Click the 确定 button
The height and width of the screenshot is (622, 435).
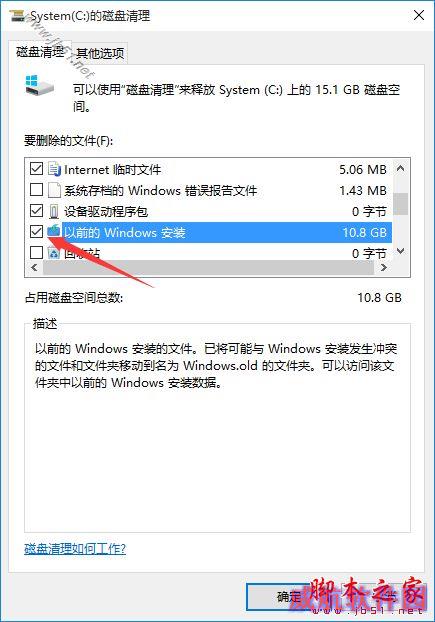tap(289, 596)
